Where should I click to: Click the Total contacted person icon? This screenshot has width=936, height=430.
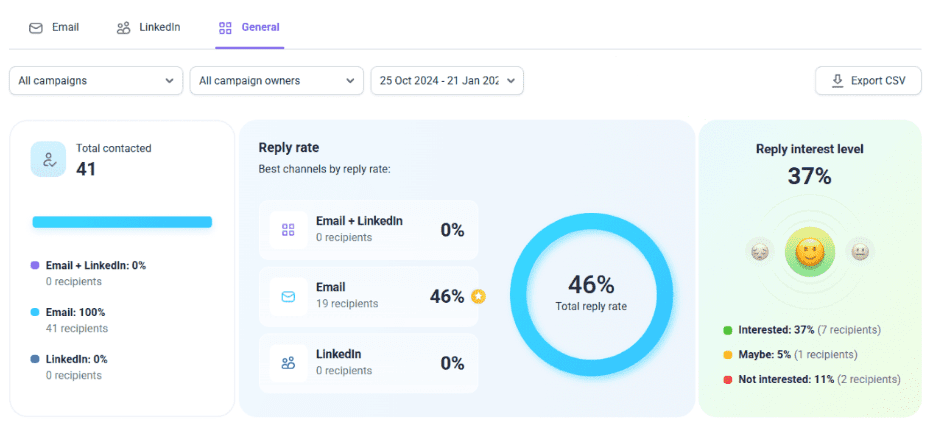[x=48, y=159]
